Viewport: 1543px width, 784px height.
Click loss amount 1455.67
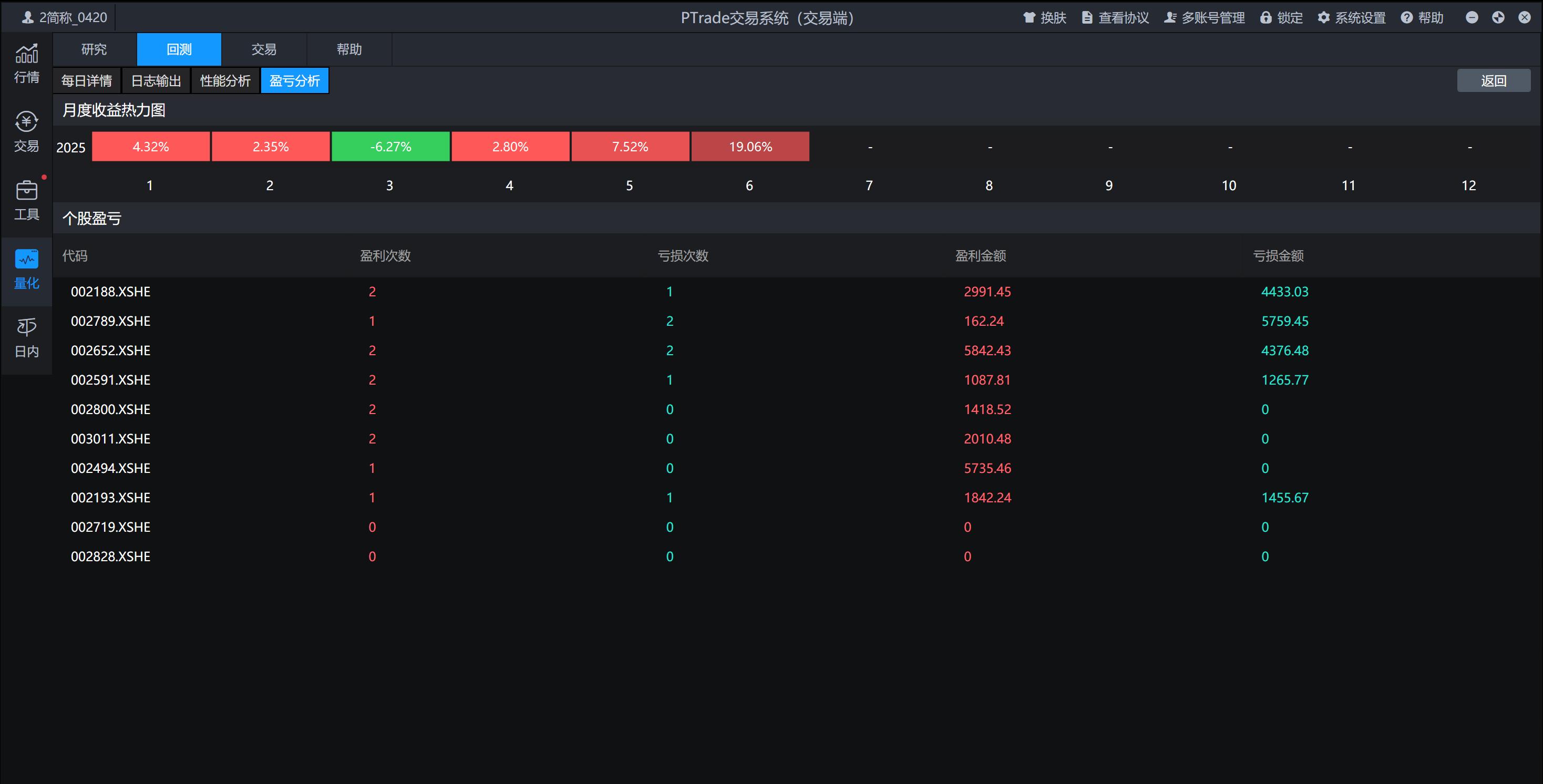click(x=1285, y=498)
